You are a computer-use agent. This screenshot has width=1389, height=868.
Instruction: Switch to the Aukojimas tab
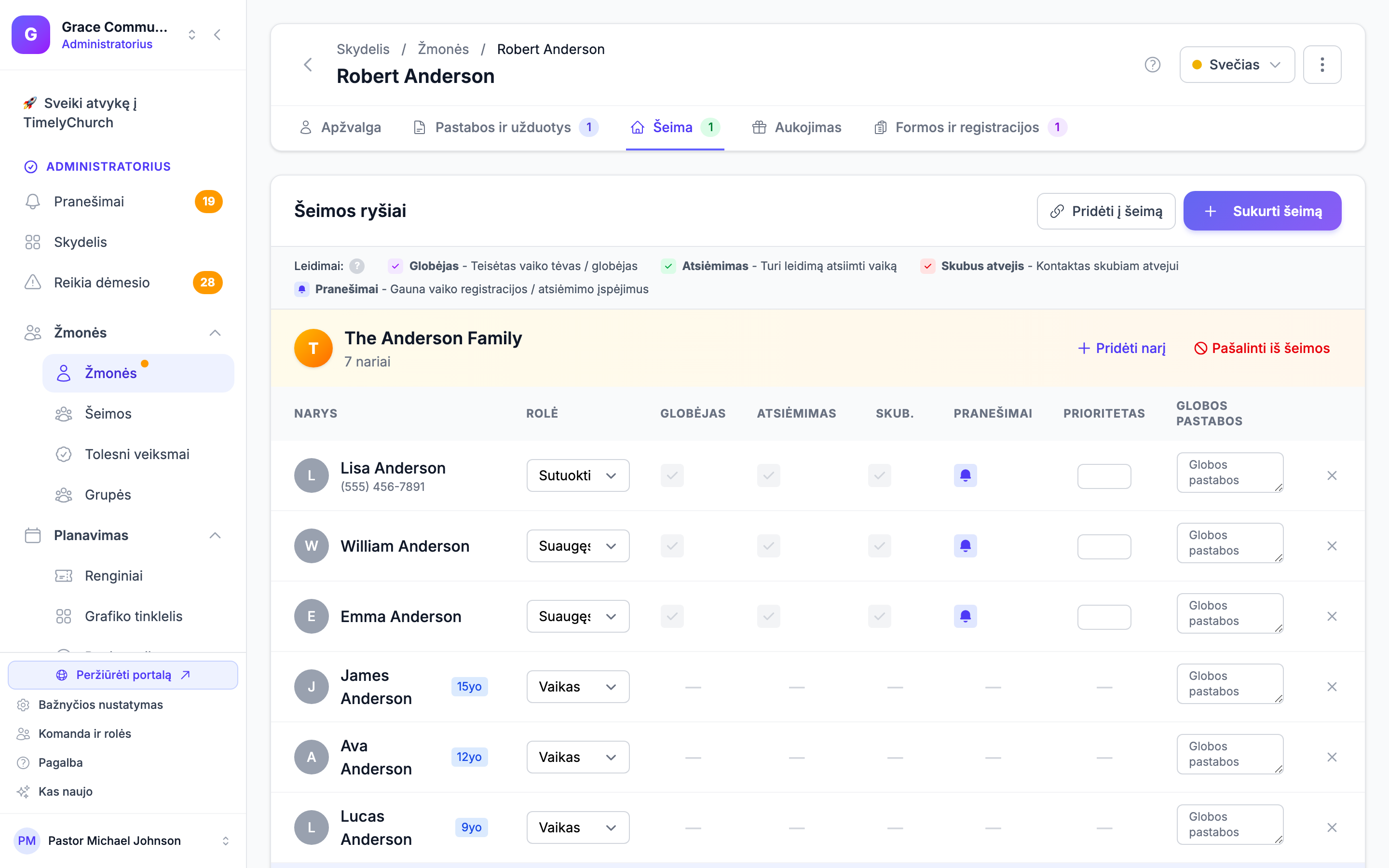tap(797, 127)
